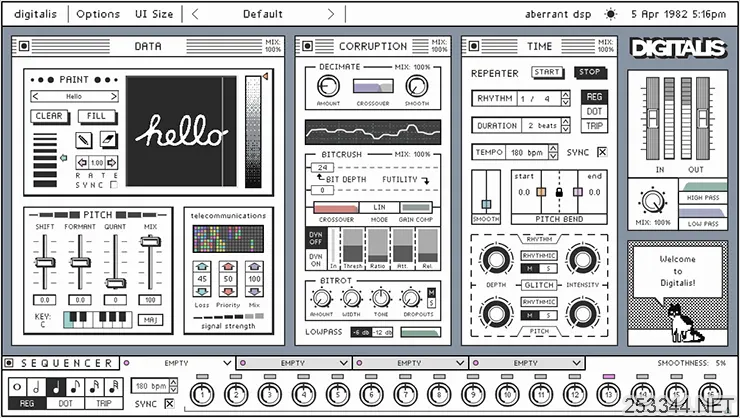Toggle the TIME section power button
The height and width of the screenshot is (418, 740).
tap(473, 46)
